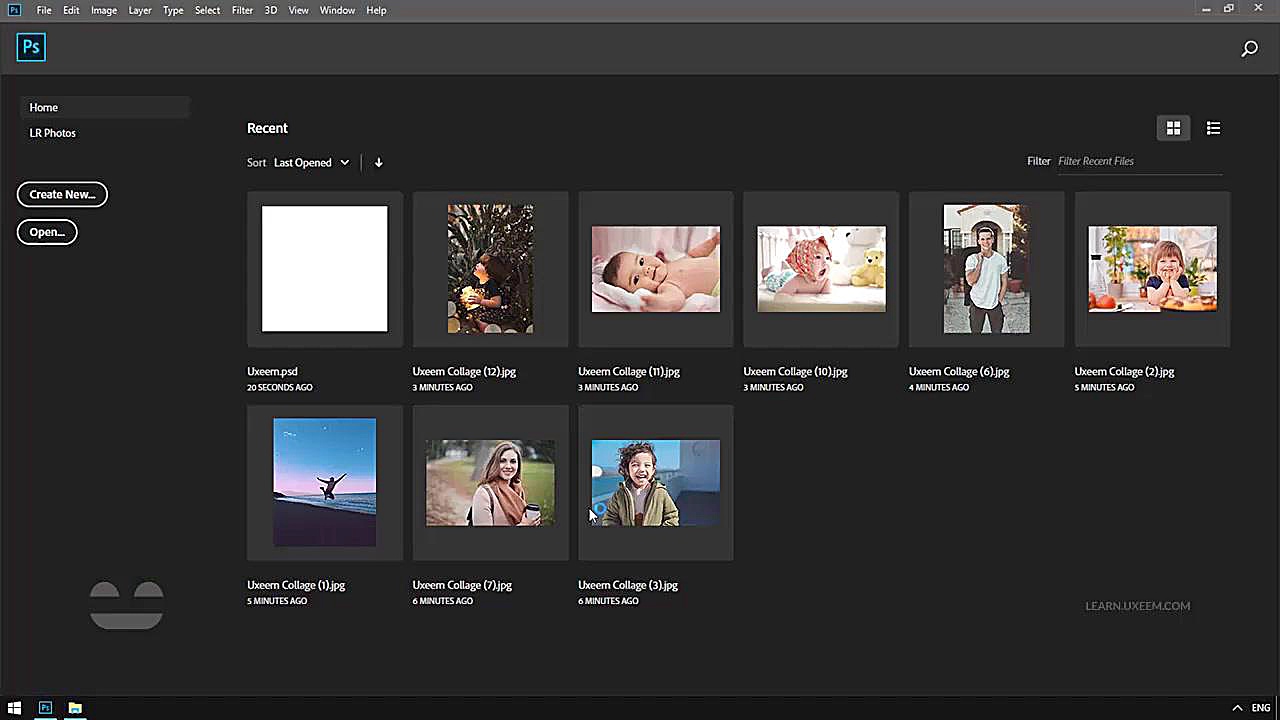Click the Uxeem Collage (3).jpg file name
This screenshot has height=720, width=1280.
pyautogui.click(x=628, y=585)
